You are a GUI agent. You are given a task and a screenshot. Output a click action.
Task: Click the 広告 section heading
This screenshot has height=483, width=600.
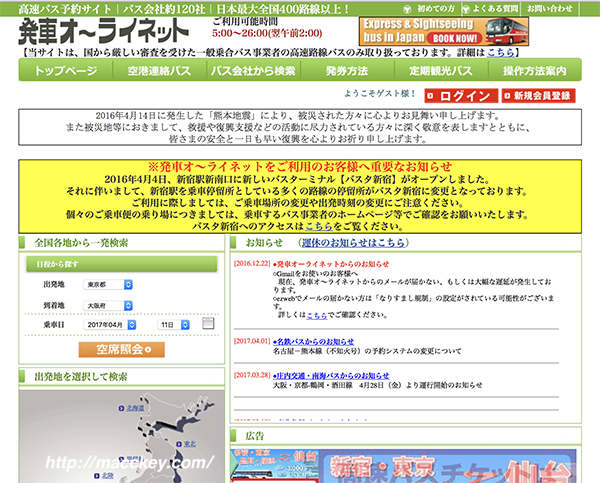[x=254, y=436]
